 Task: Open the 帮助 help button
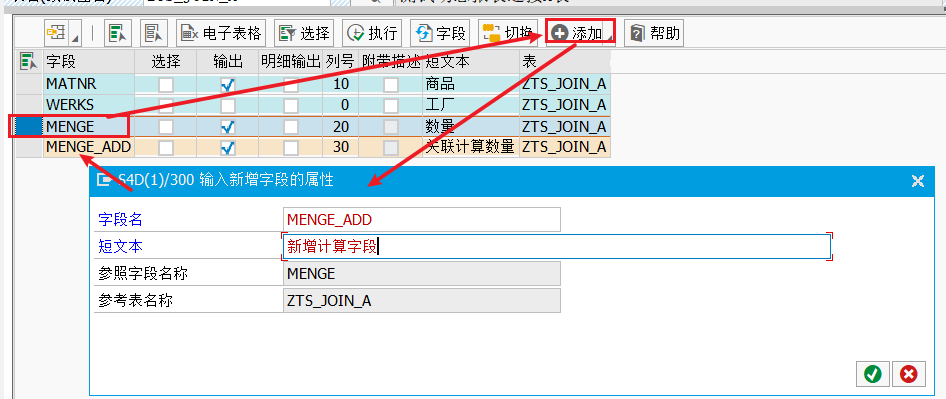coord(654,33)
